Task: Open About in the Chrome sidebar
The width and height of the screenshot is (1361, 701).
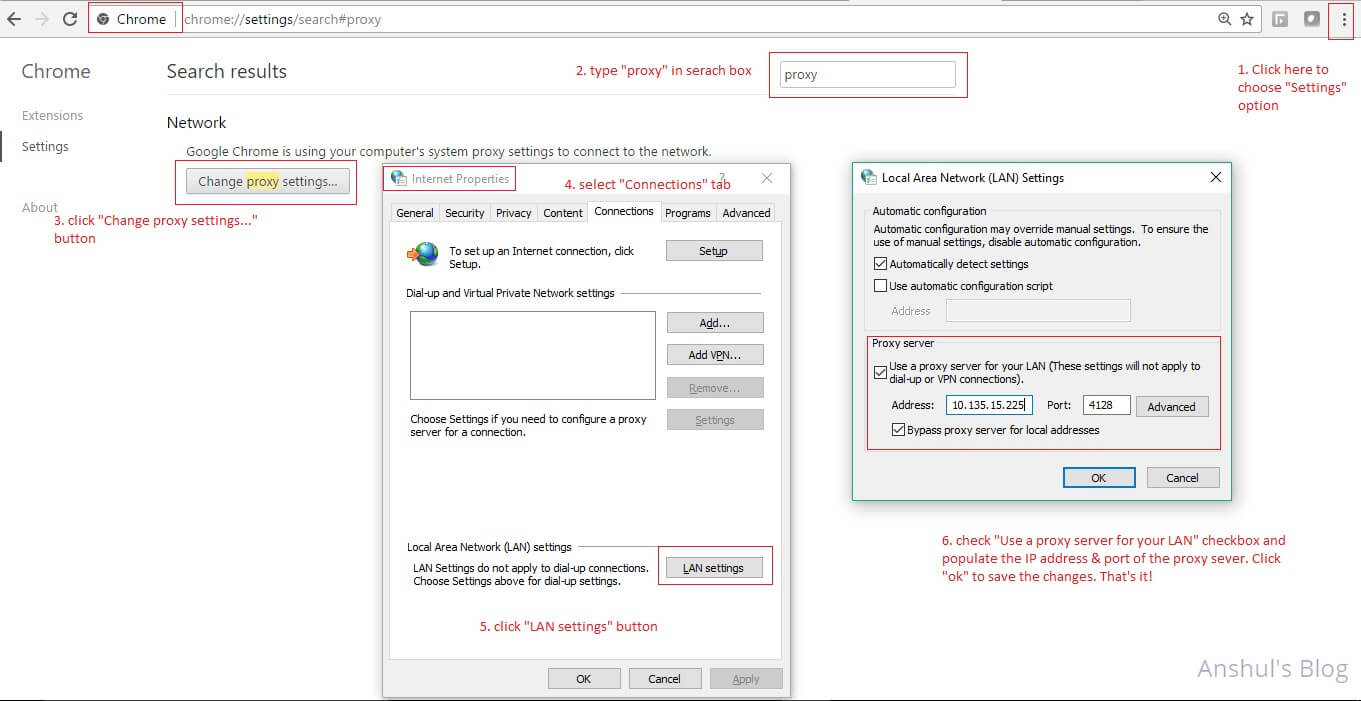Action: 40,207
